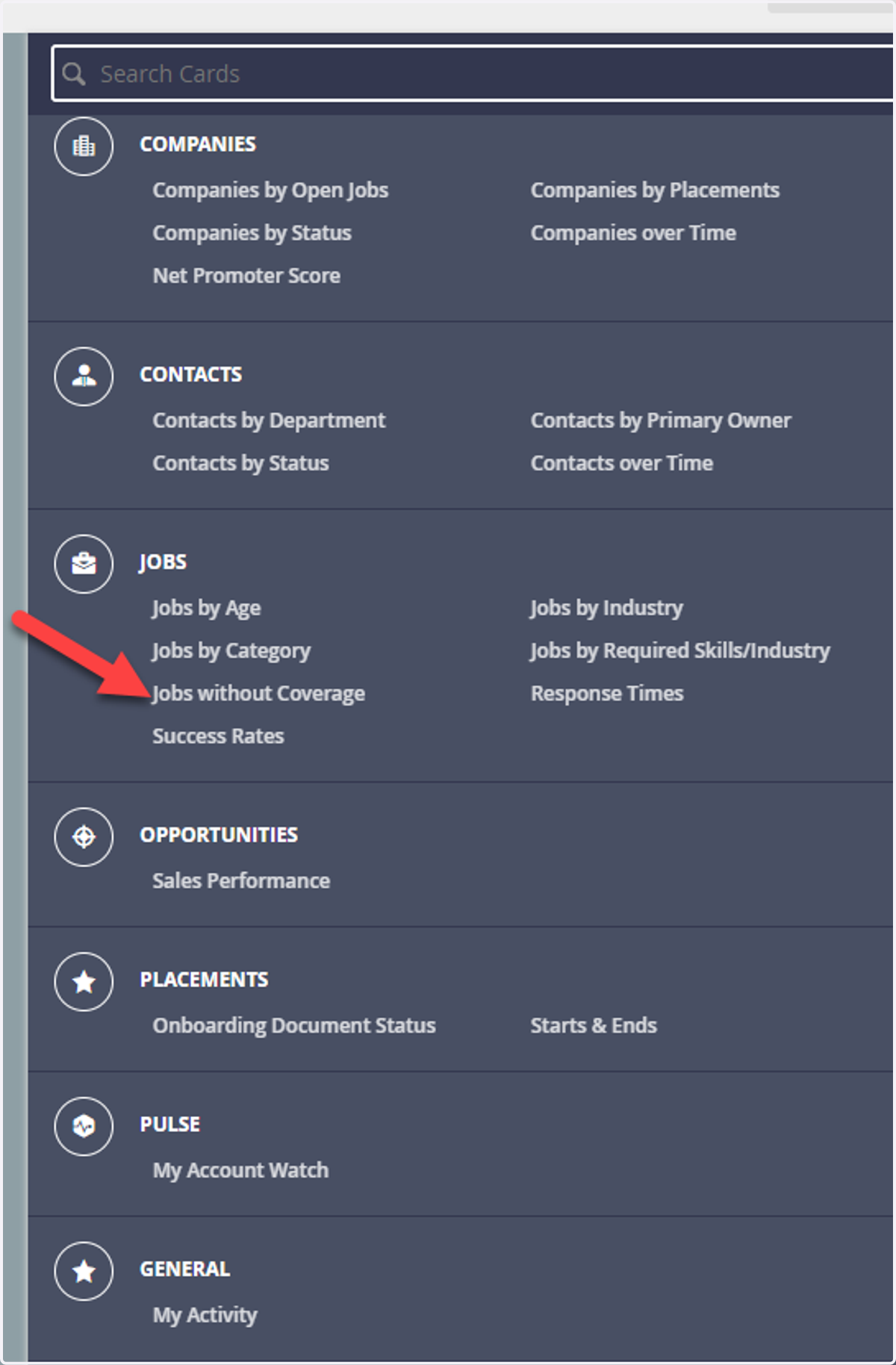Image resolution: width=896 pixels, height=1365 pixels.
Task: Click the General star icon
Action: [x=84, y=1271]
